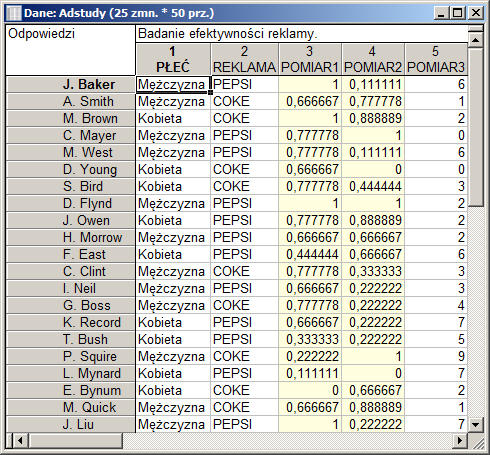Viewport: 490px width, 455px height.
Task: Click the Odpowiedzi info box
Action: point(70,50)
